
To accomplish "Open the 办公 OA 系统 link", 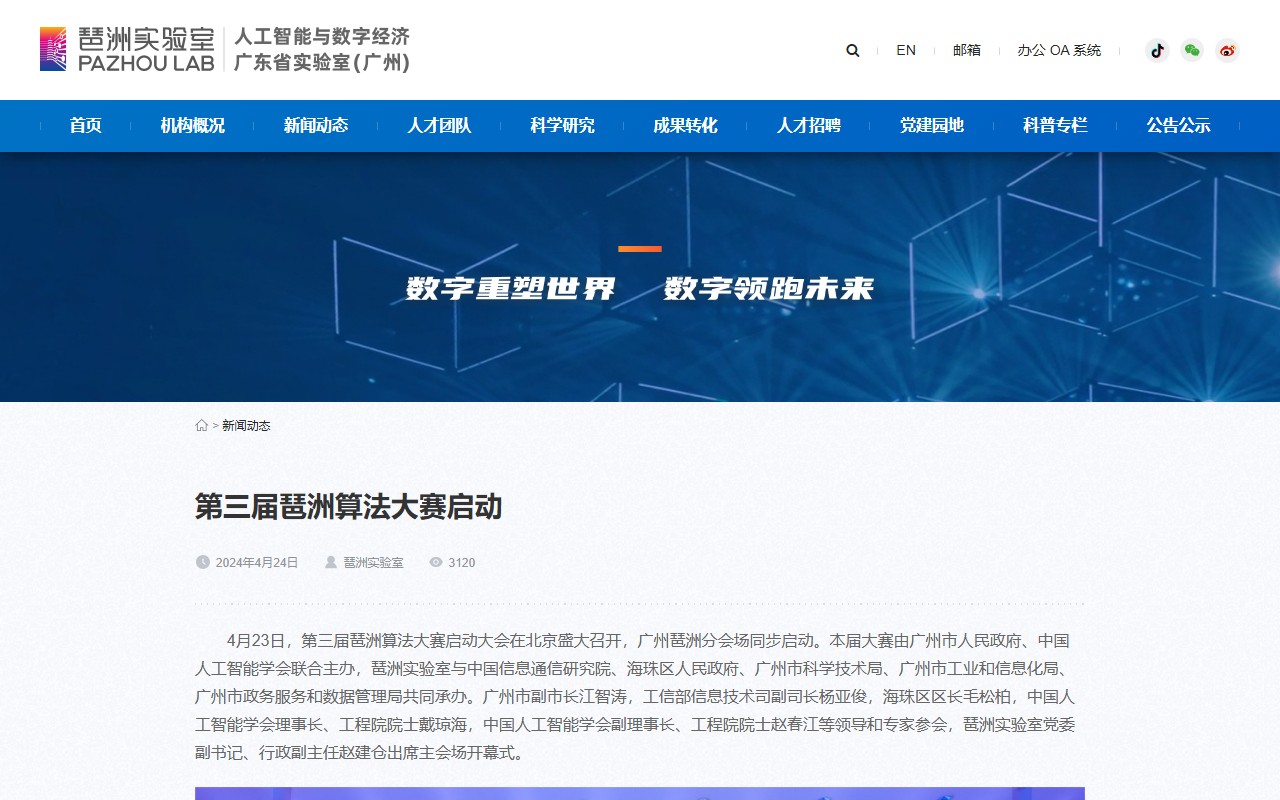I will pyautogui.click(x=1058, y=50).
